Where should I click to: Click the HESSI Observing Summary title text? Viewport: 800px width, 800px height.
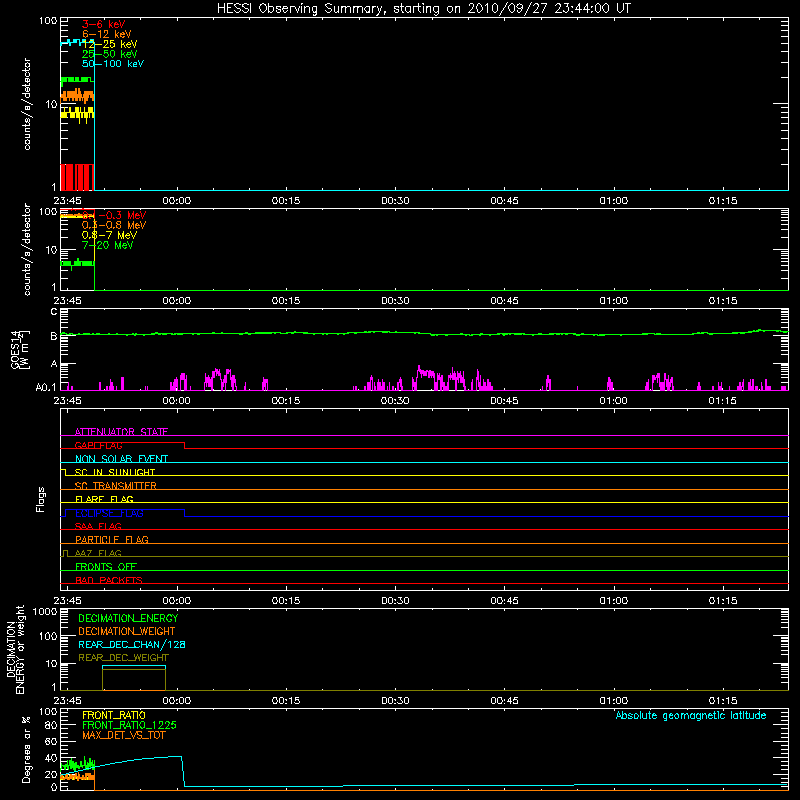pos(423,9)
